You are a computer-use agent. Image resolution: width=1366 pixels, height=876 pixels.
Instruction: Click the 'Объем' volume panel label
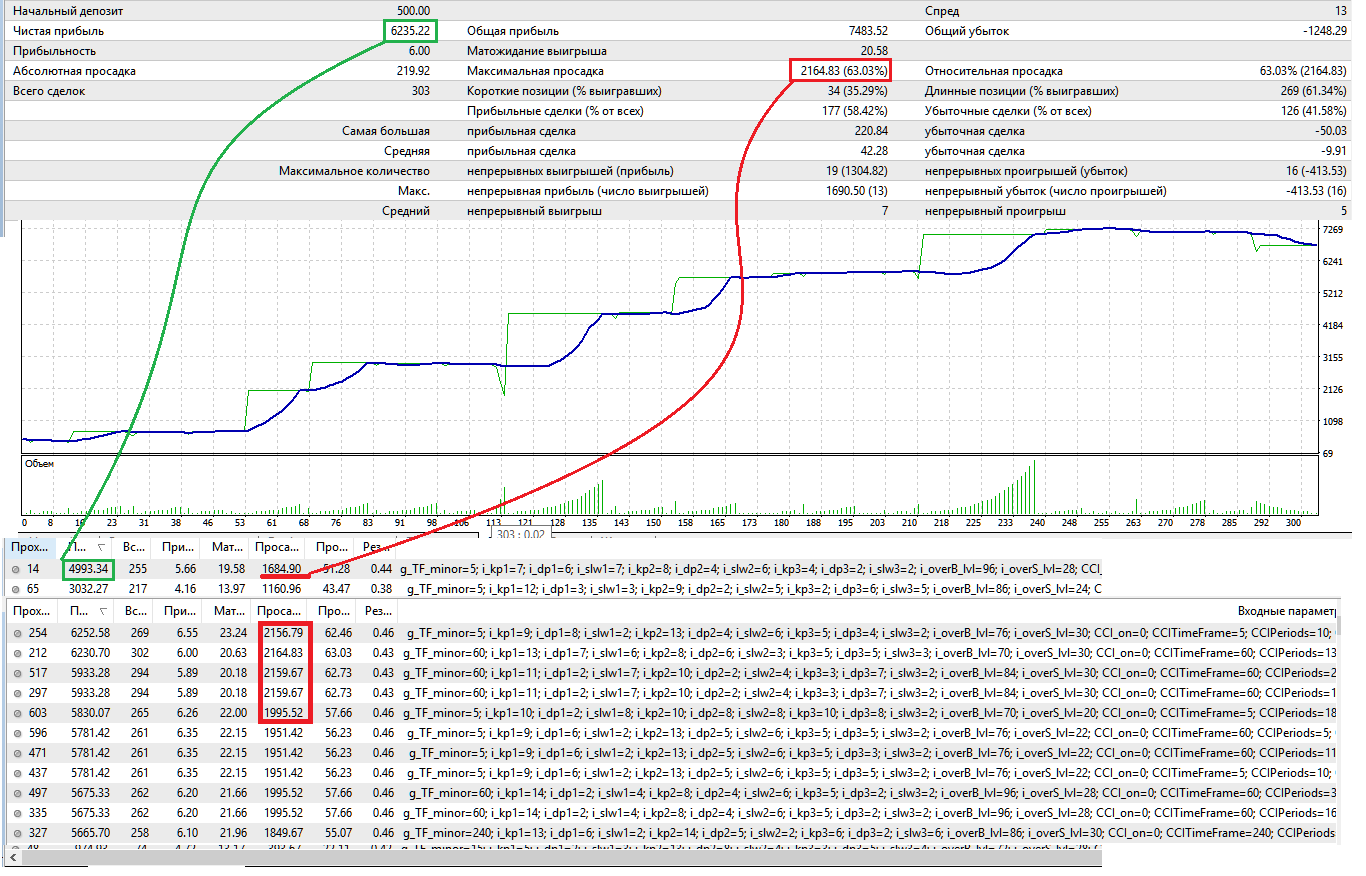[40, 464]
